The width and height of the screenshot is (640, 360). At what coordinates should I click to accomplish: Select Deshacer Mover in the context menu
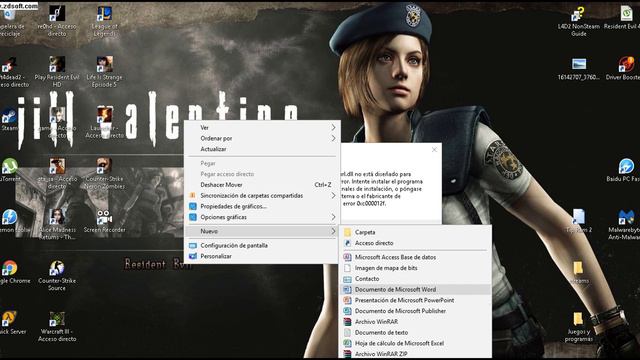262,185
